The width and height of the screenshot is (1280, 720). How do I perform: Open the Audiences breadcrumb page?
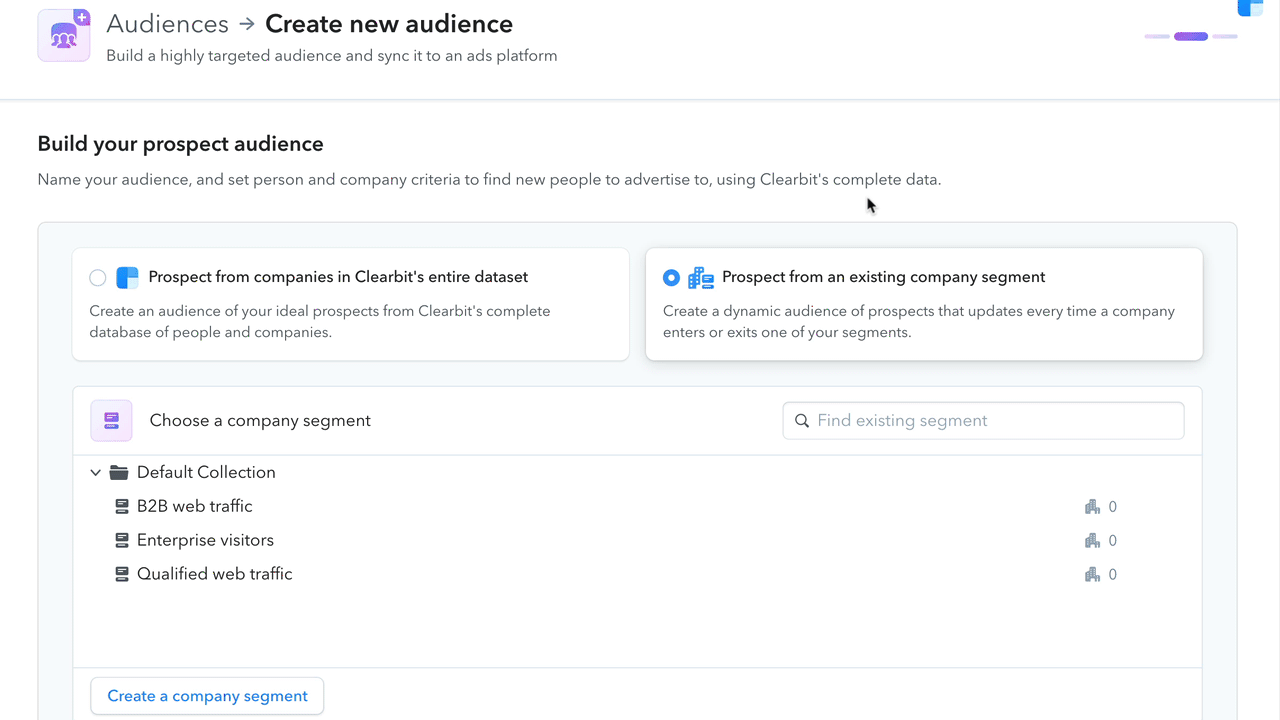click(167, 23)
